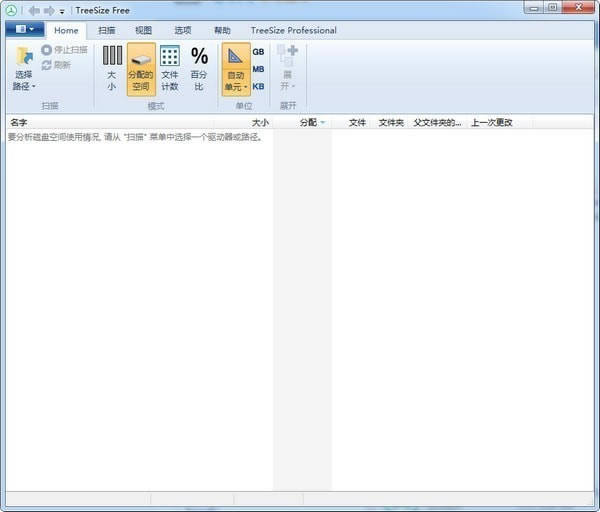Select KB as display unit
The width and height of the screenshot is (600, 512).
(x=258, y=86)
